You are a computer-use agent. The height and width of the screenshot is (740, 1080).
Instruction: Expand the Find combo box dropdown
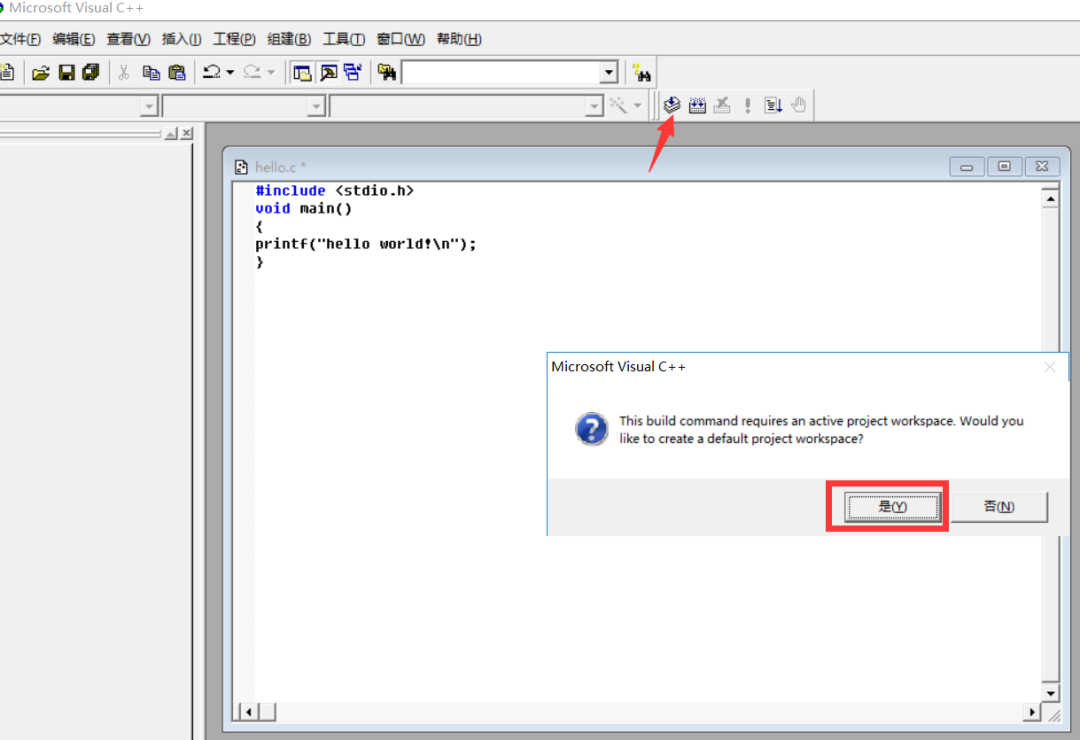608,72
